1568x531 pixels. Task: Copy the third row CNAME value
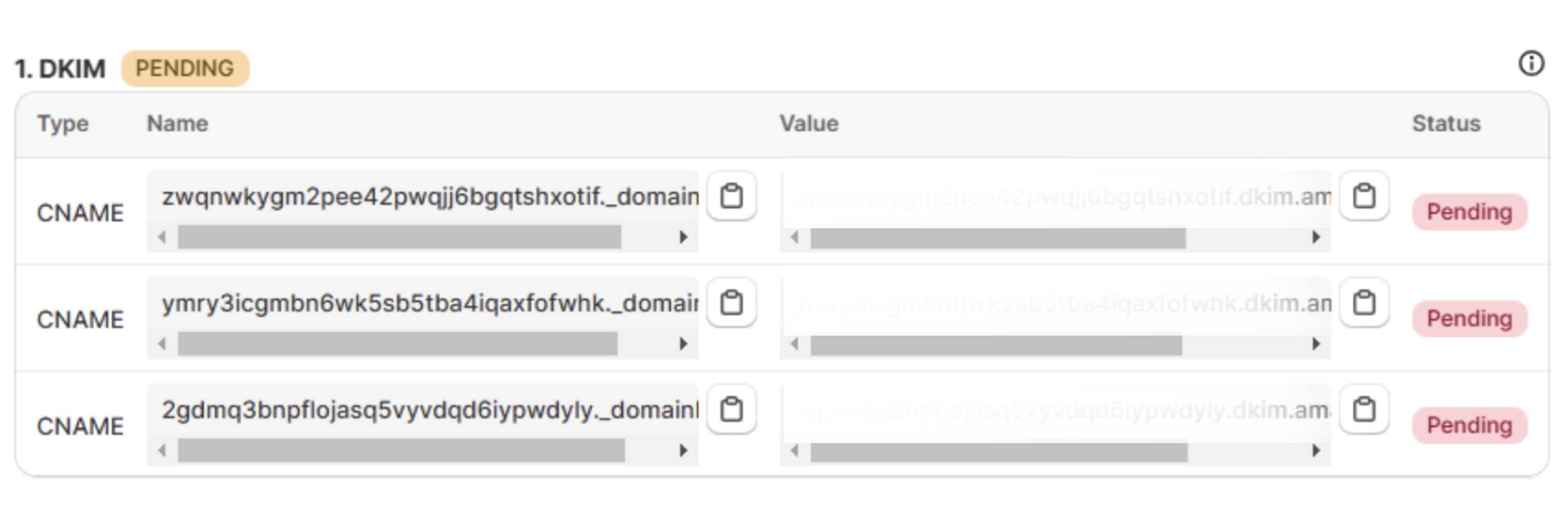click(1364, 409)
